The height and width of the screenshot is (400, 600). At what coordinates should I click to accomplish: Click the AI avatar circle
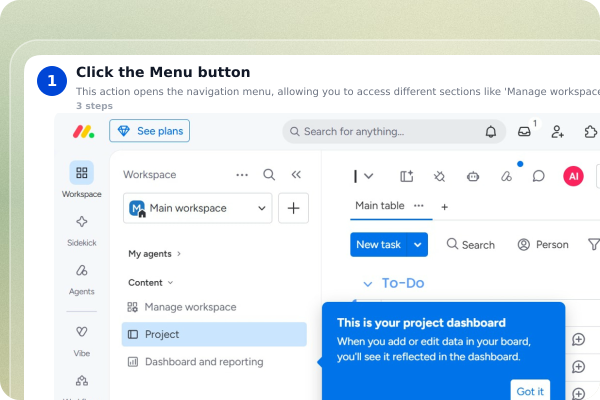pos(573,176)
